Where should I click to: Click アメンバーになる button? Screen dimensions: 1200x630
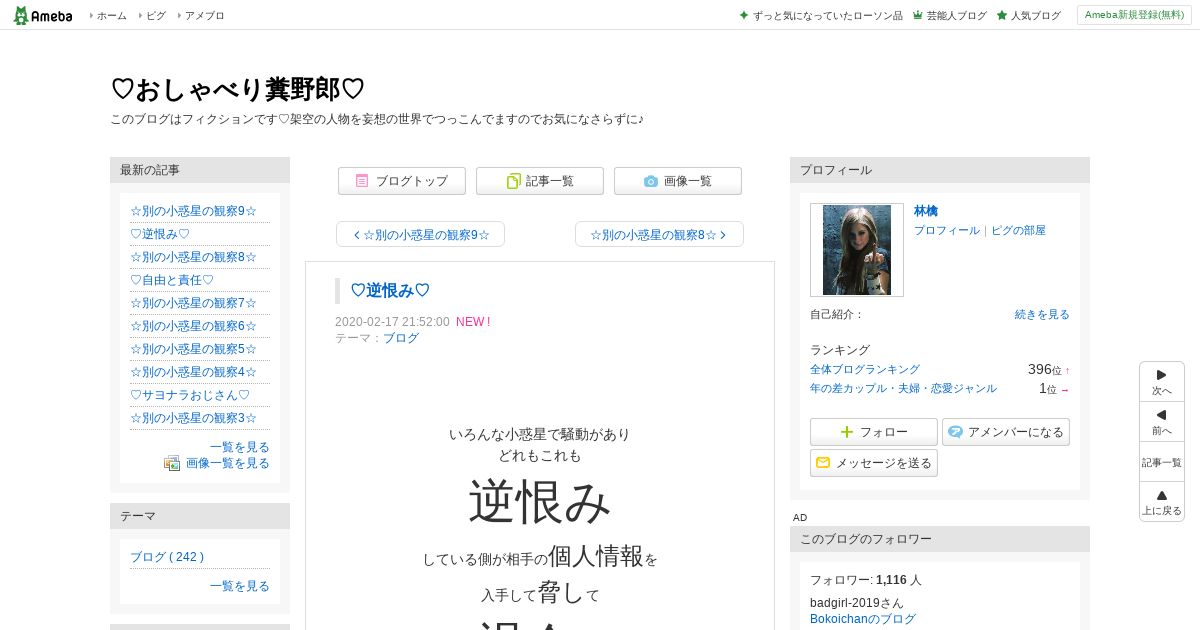1006,432
